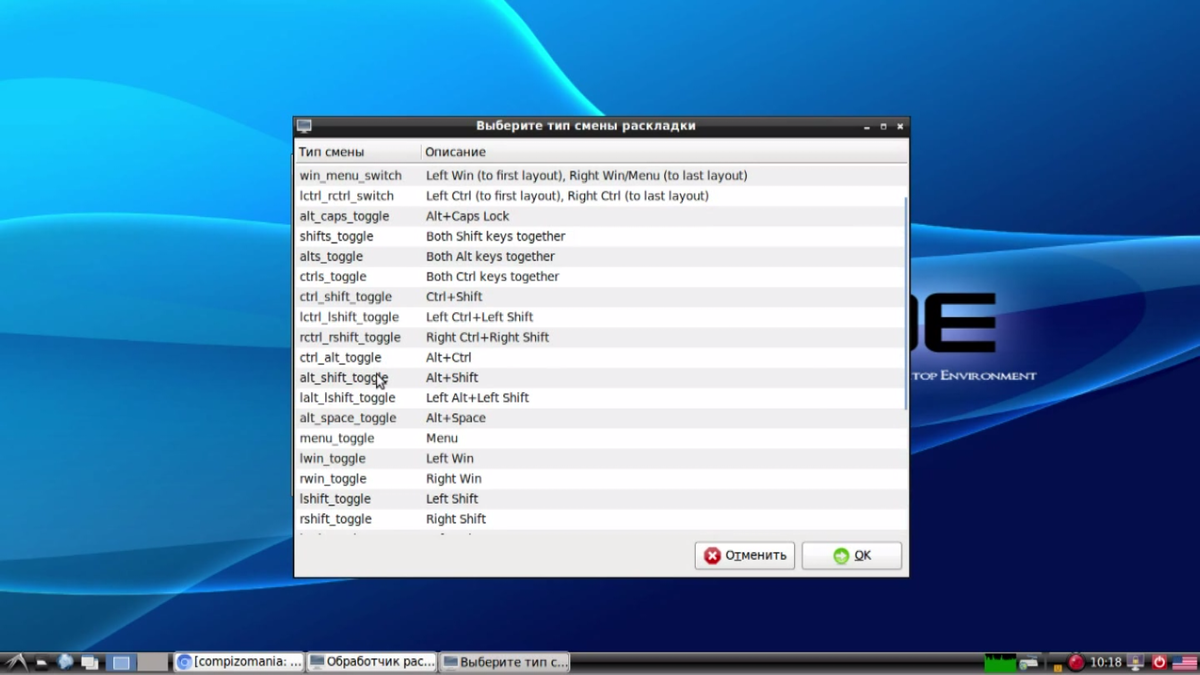Viewport: 1200px width, 675px height.
Task: Click the 'Alt+Caps Lock' description cell
Action: point(467,216)
